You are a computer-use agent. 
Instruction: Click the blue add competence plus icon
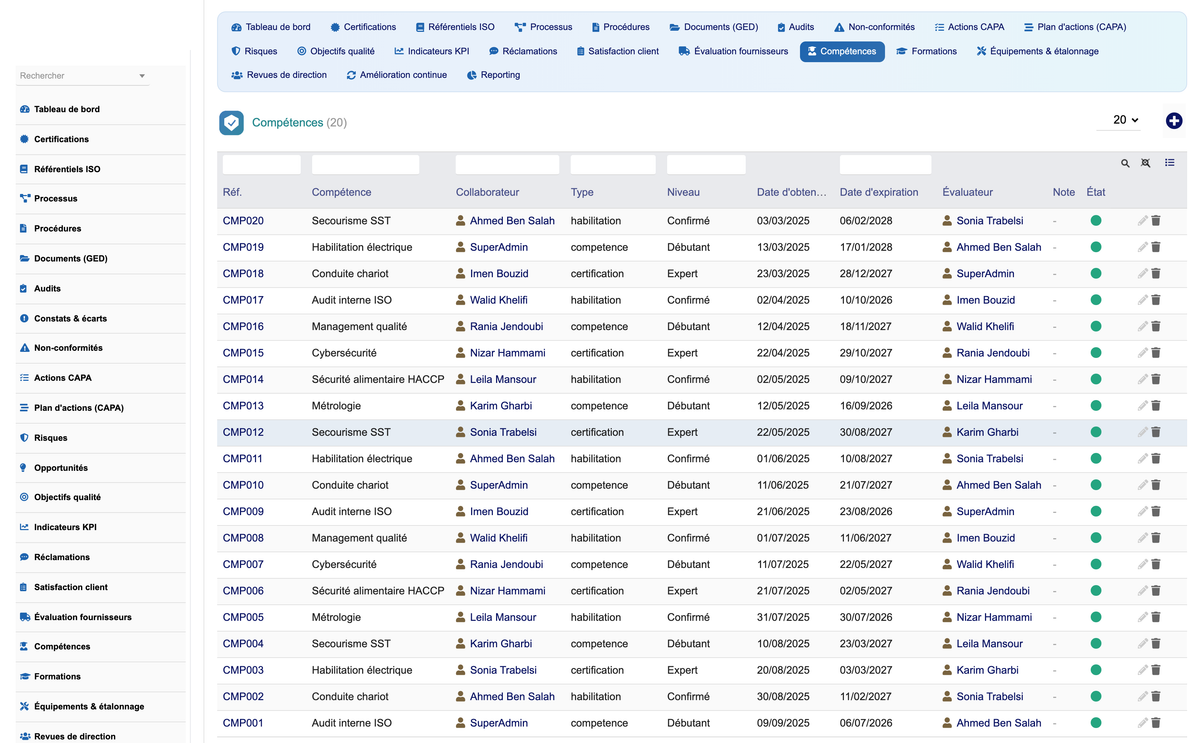(1174, 121)
